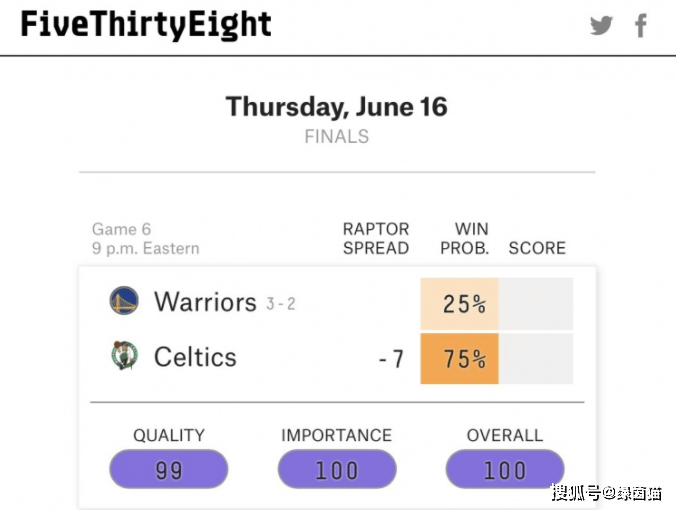Image resolution: width=676 pixels, height=510 pixels.
Task: Click the RAPTOR SPREAD column header
Action: point(376,238)
